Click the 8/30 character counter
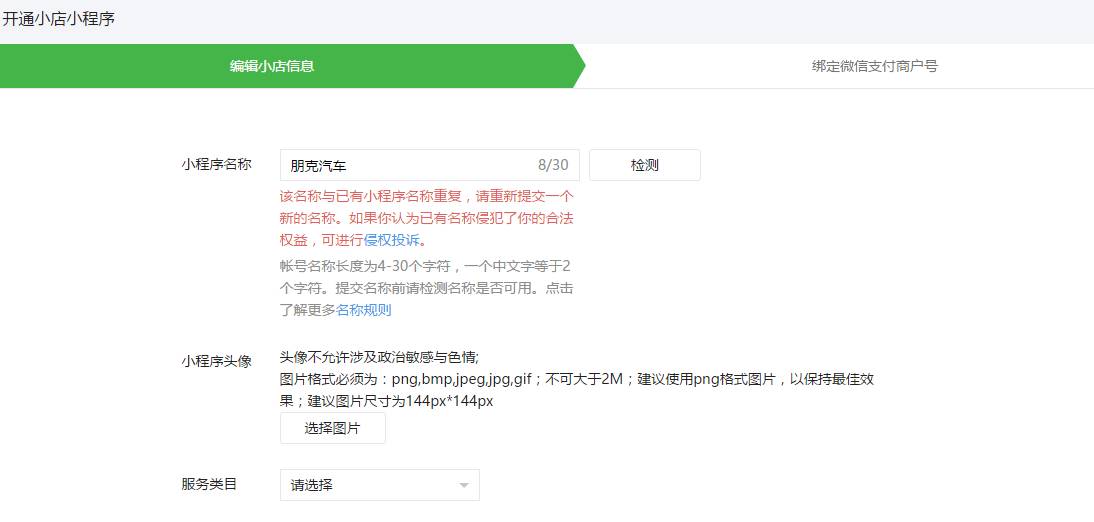This screenshot has width=1094, height=522. [x=552, y=166]
